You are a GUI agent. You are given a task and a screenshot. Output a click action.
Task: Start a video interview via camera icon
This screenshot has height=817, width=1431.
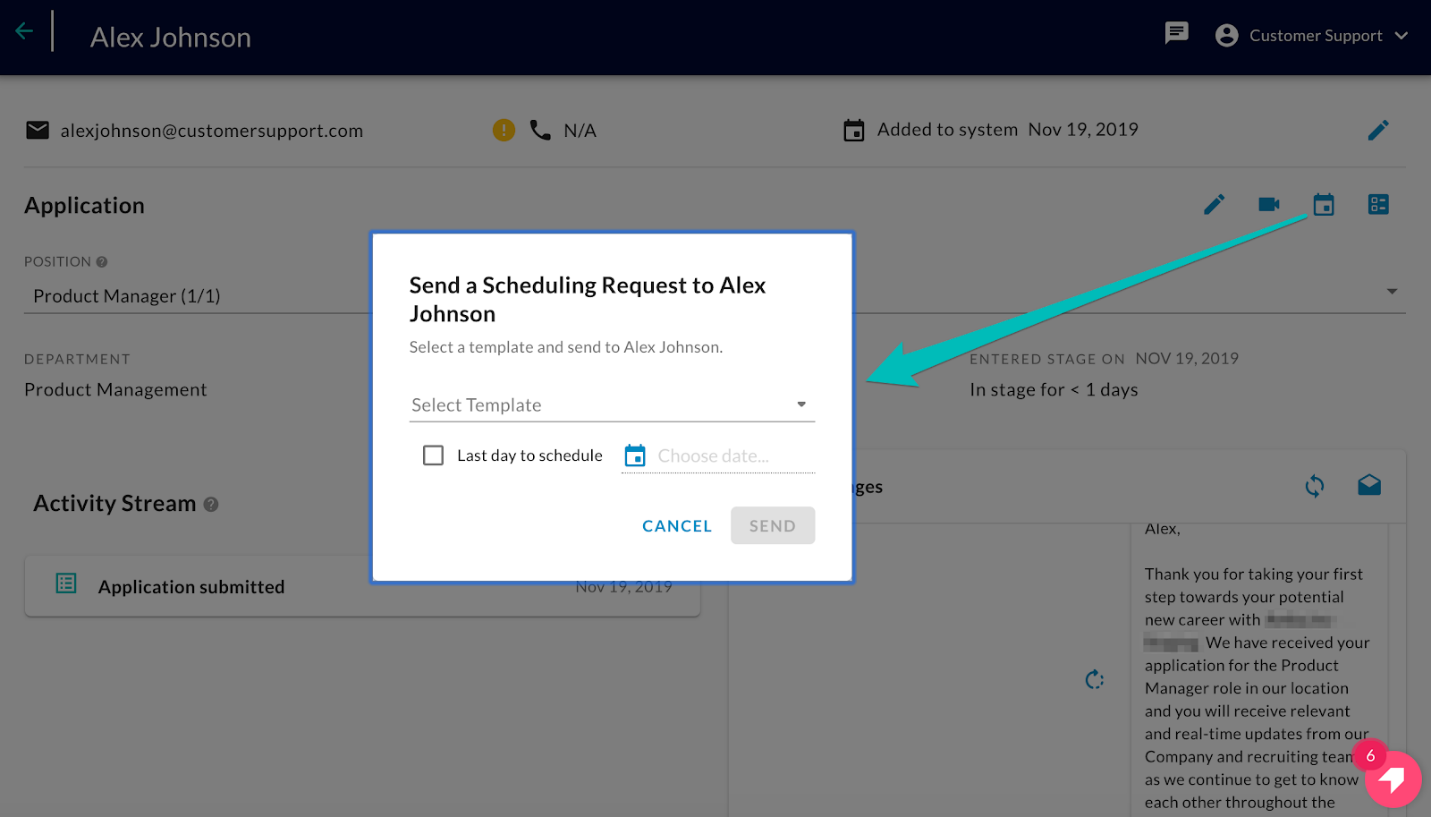pyautogui.click(x=1269, y=205)
